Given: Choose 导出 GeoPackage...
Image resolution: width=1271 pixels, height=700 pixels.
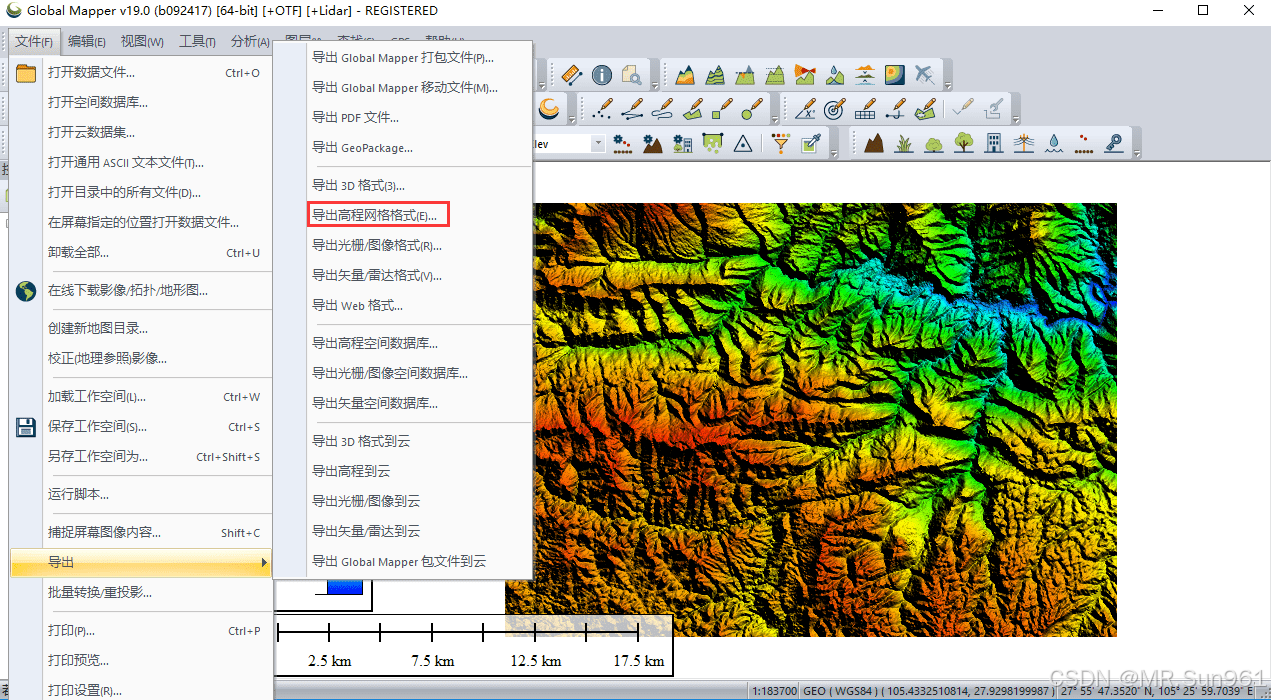Looking at the screenshot, I should (362, 147).
